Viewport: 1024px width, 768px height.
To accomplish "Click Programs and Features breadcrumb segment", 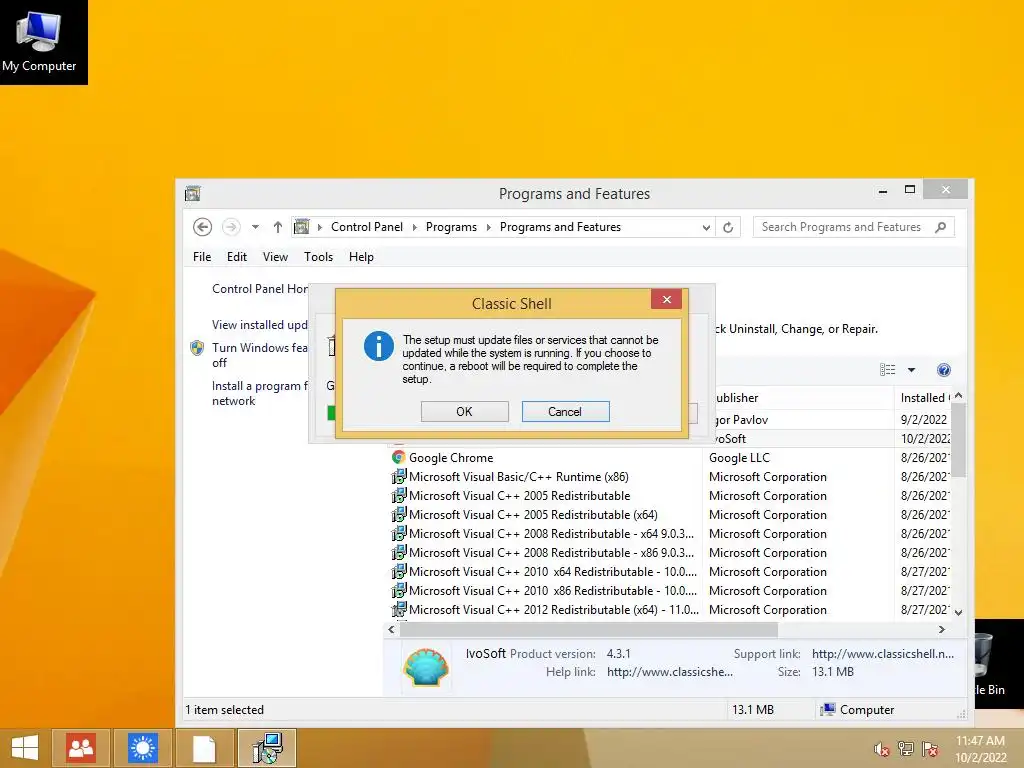I will [x=560, y=227].
